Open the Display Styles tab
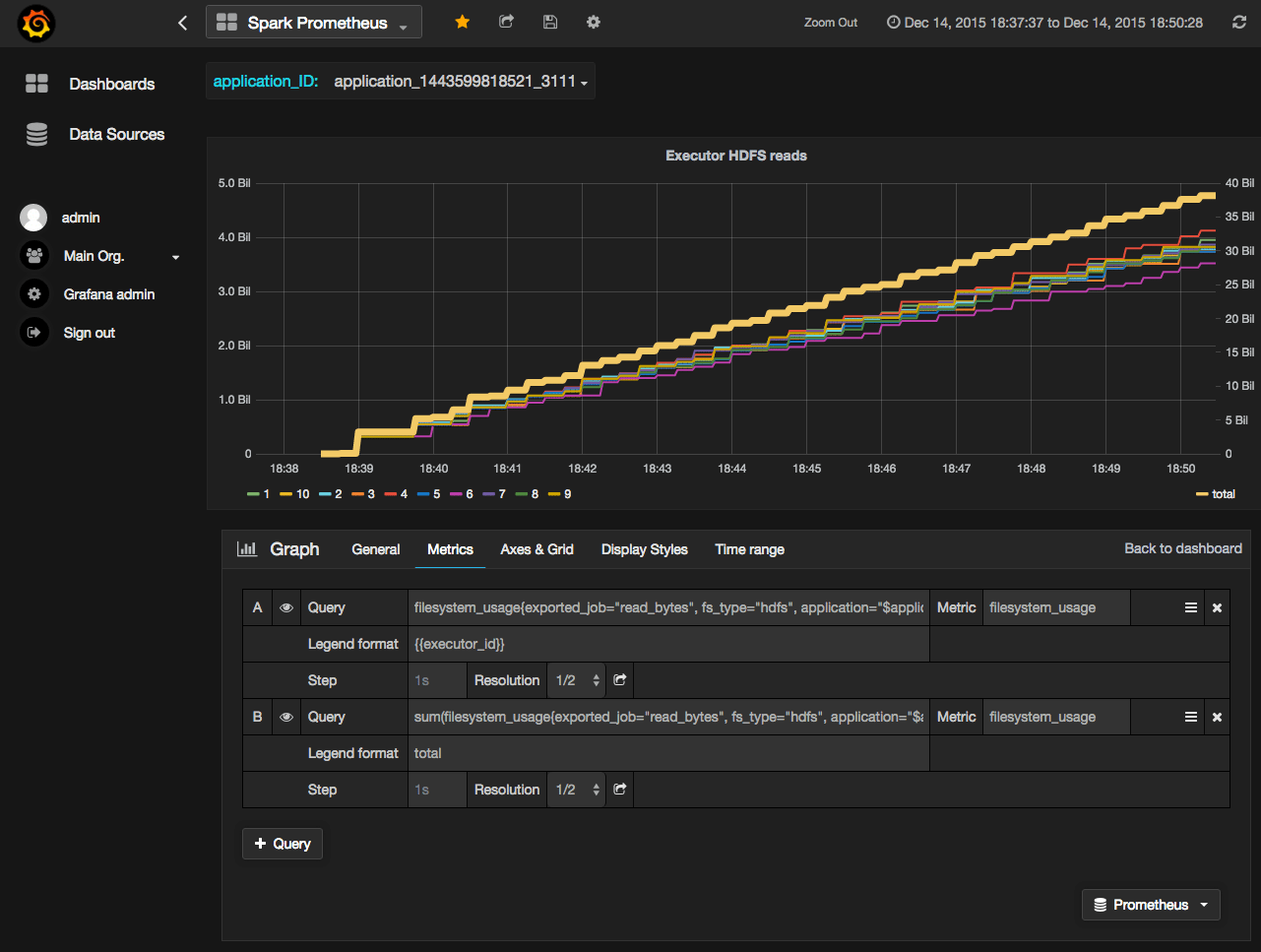Viewport: 1261px width, 952px height. pyautogui.click(x=644, y=549)
